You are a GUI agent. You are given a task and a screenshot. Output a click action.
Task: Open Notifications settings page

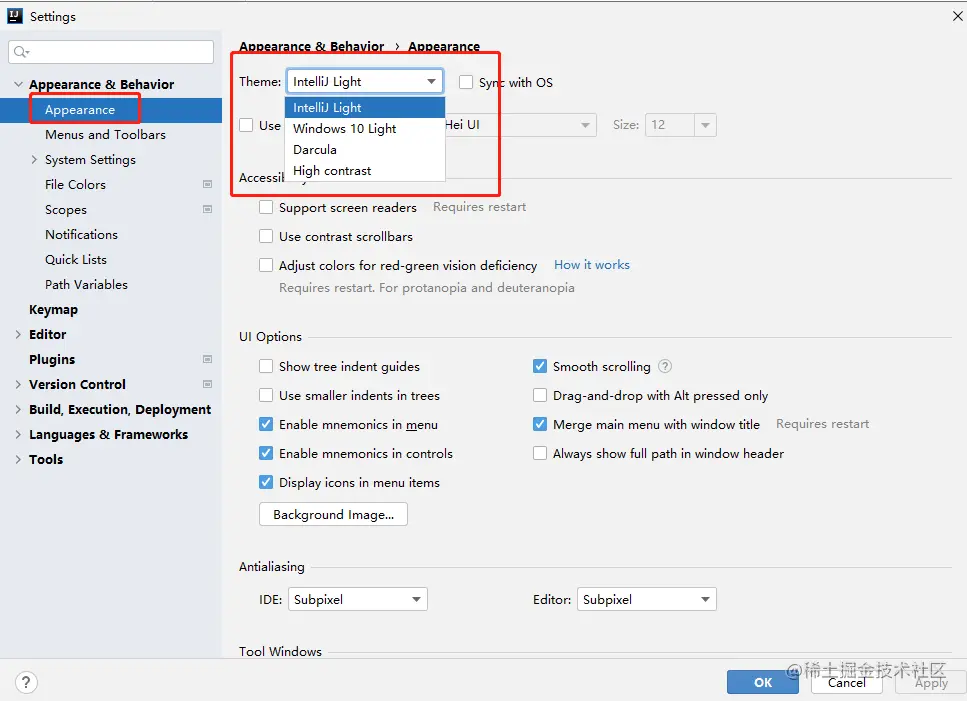click(81, 234)
